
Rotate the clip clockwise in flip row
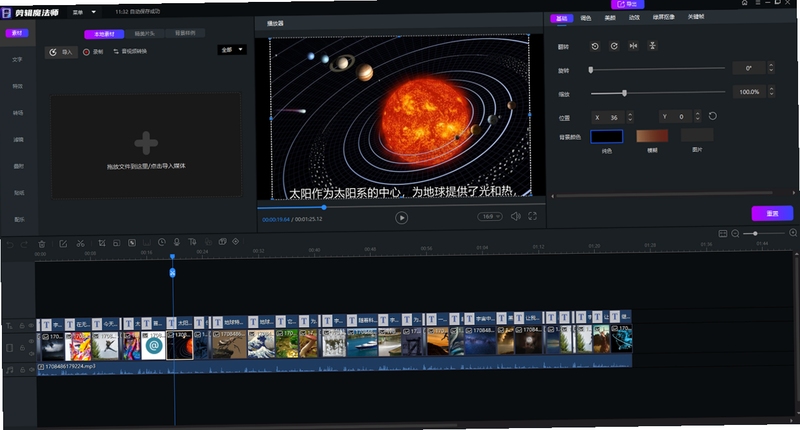(x=614, y=46)
